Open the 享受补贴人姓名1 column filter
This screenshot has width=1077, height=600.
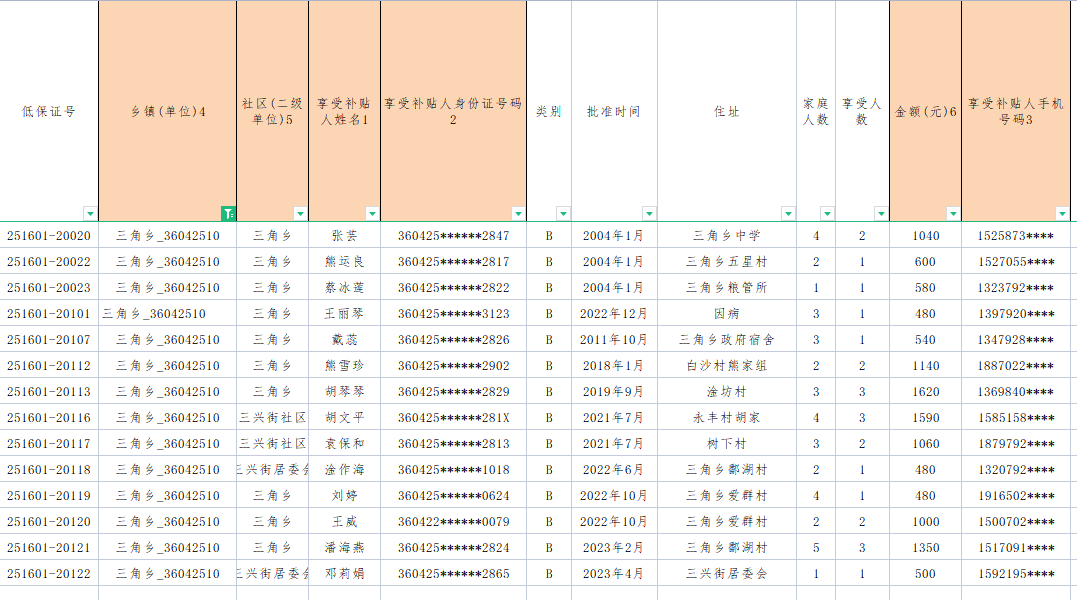tap(372, 213)
